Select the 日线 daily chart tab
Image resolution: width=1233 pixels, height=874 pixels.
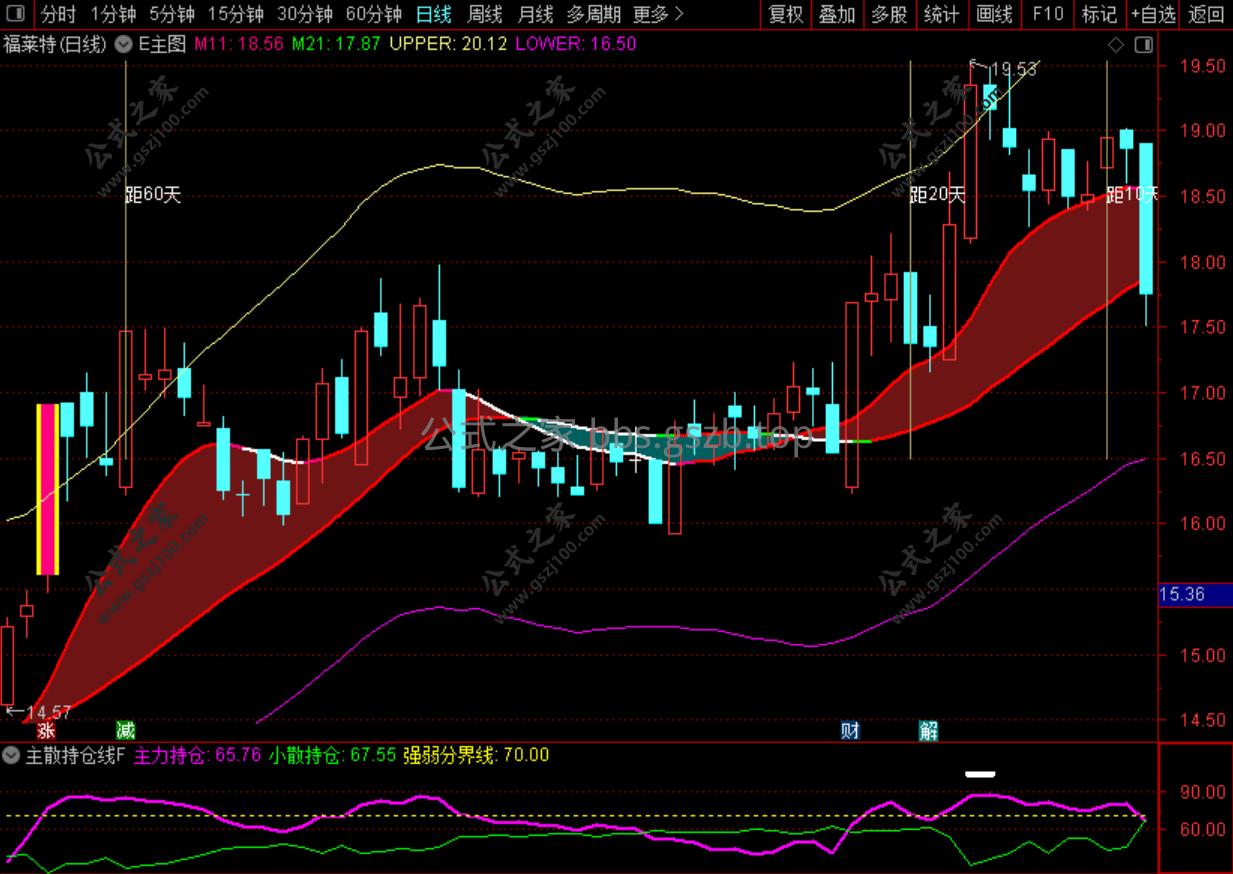(433, 14)
